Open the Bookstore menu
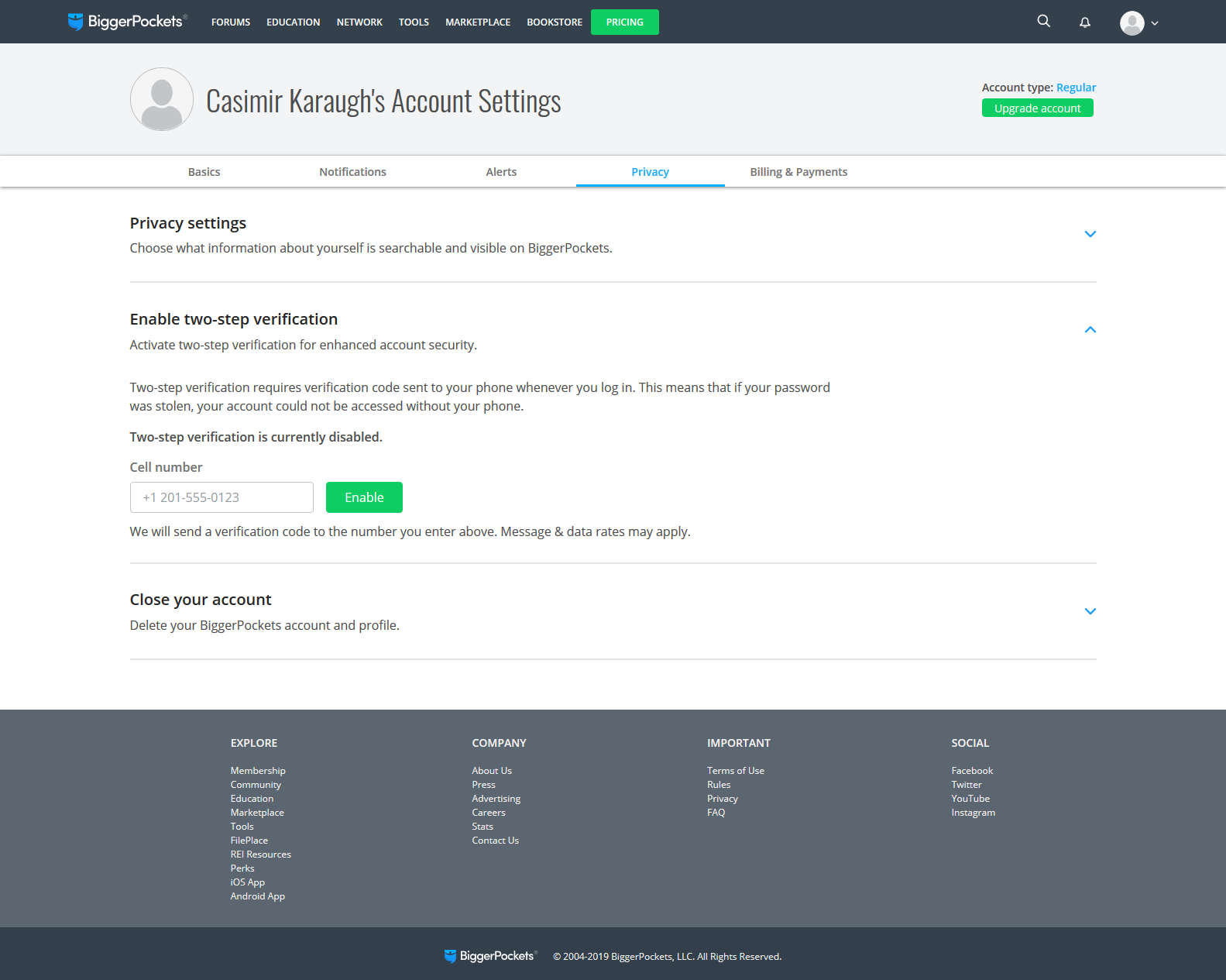Image resolution: width=1226 pixels, height=980 pixels. point(555,22)
